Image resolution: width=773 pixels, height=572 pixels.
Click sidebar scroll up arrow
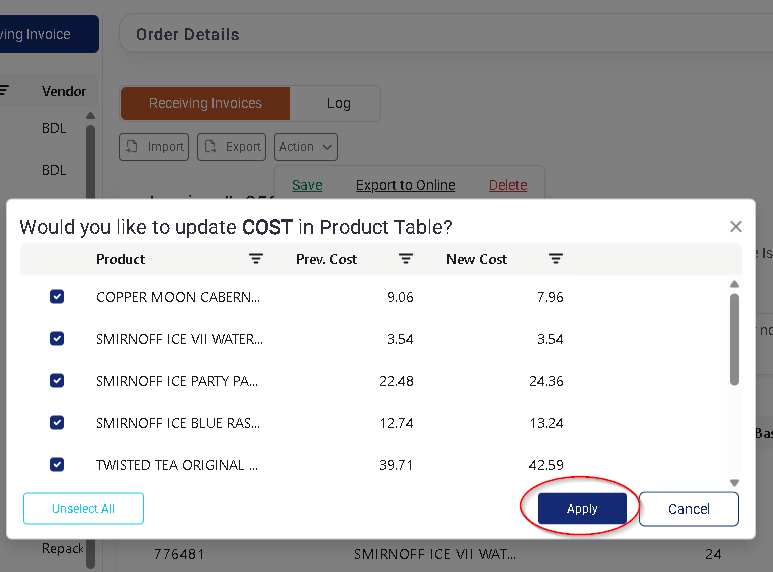[90, 116]
